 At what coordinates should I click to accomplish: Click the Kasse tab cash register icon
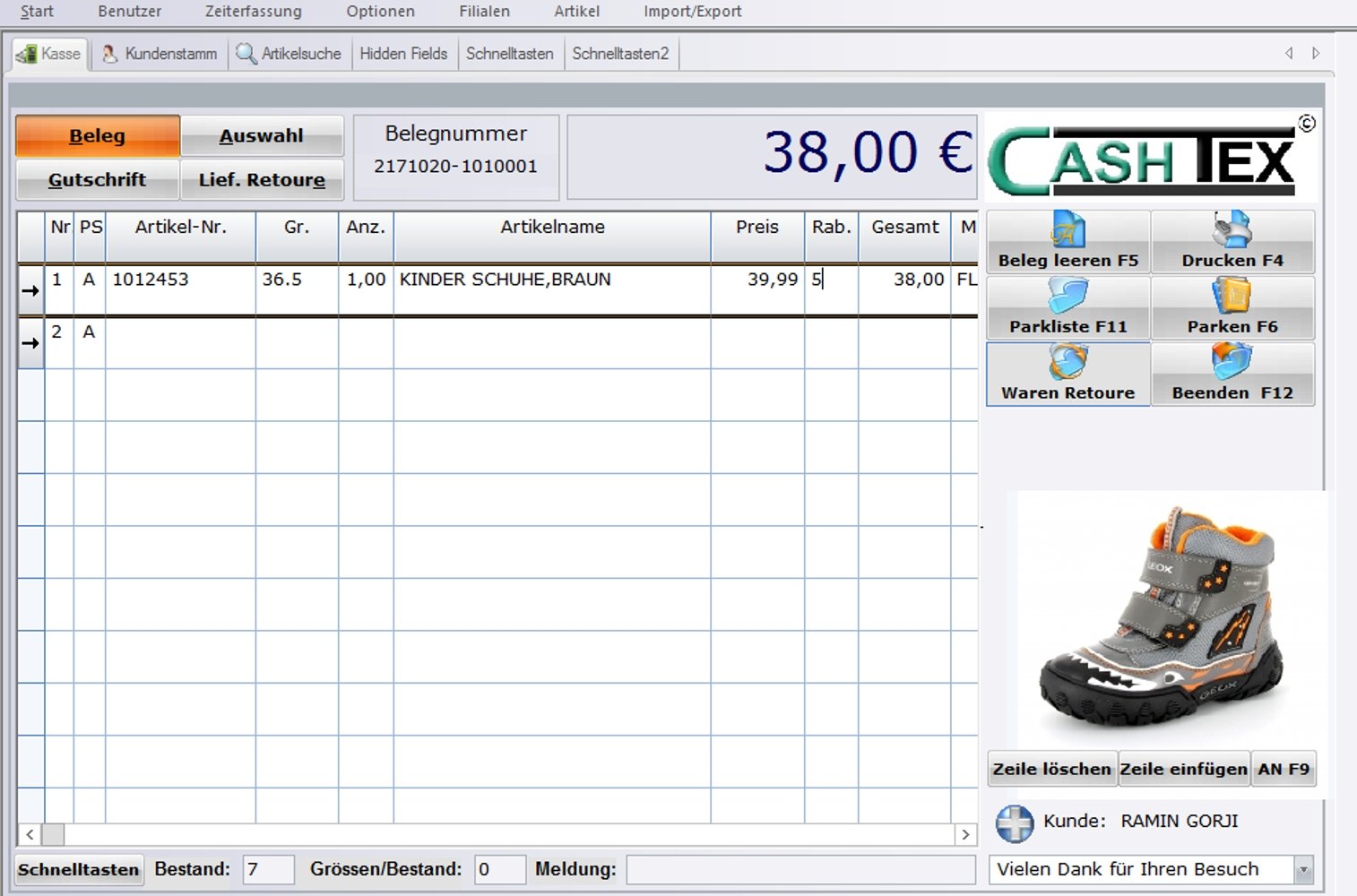pos(26,54)
